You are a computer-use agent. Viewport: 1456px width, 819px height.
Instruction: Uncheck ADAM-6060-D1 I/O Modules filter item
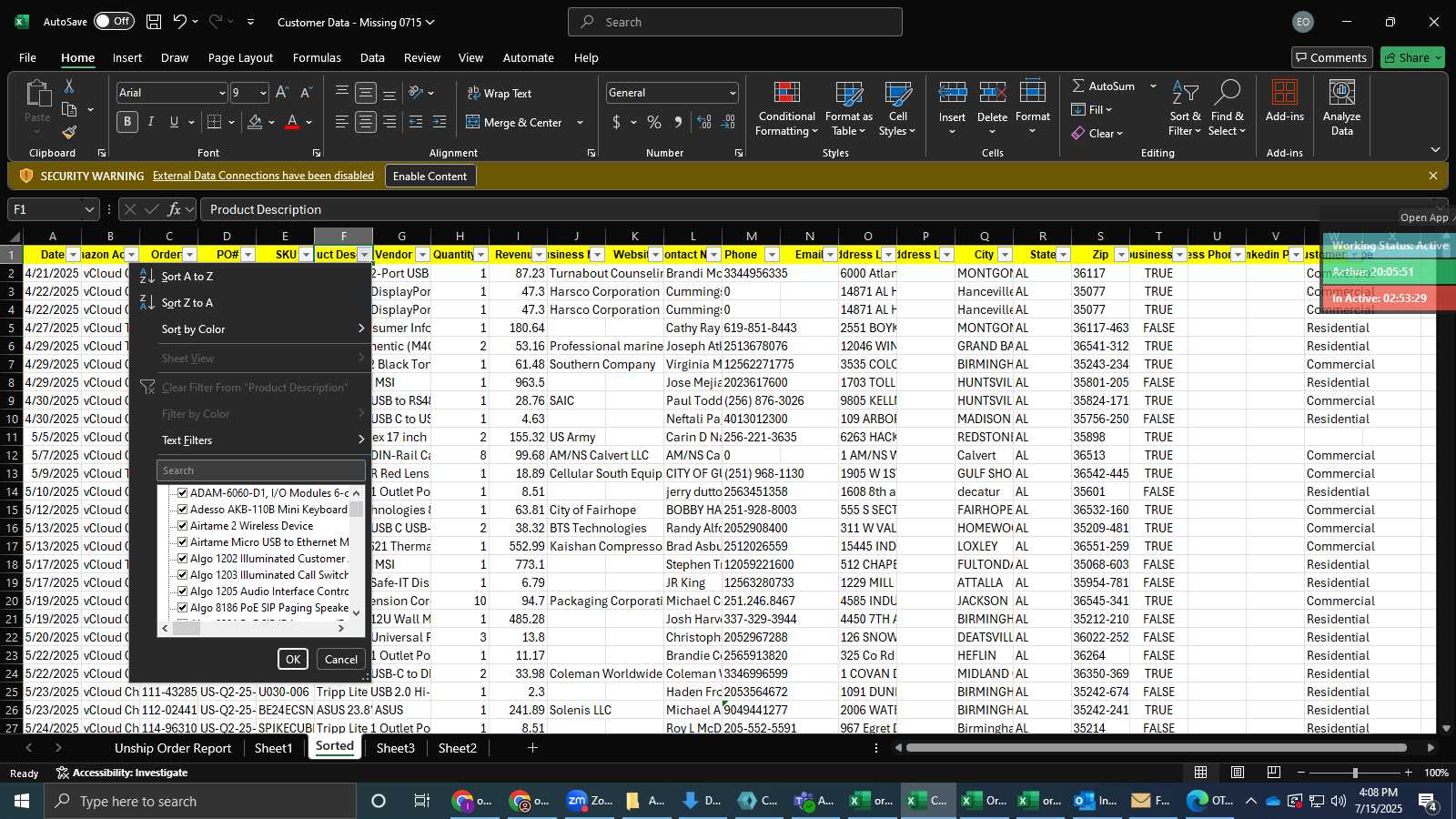(x=182, y=493)
